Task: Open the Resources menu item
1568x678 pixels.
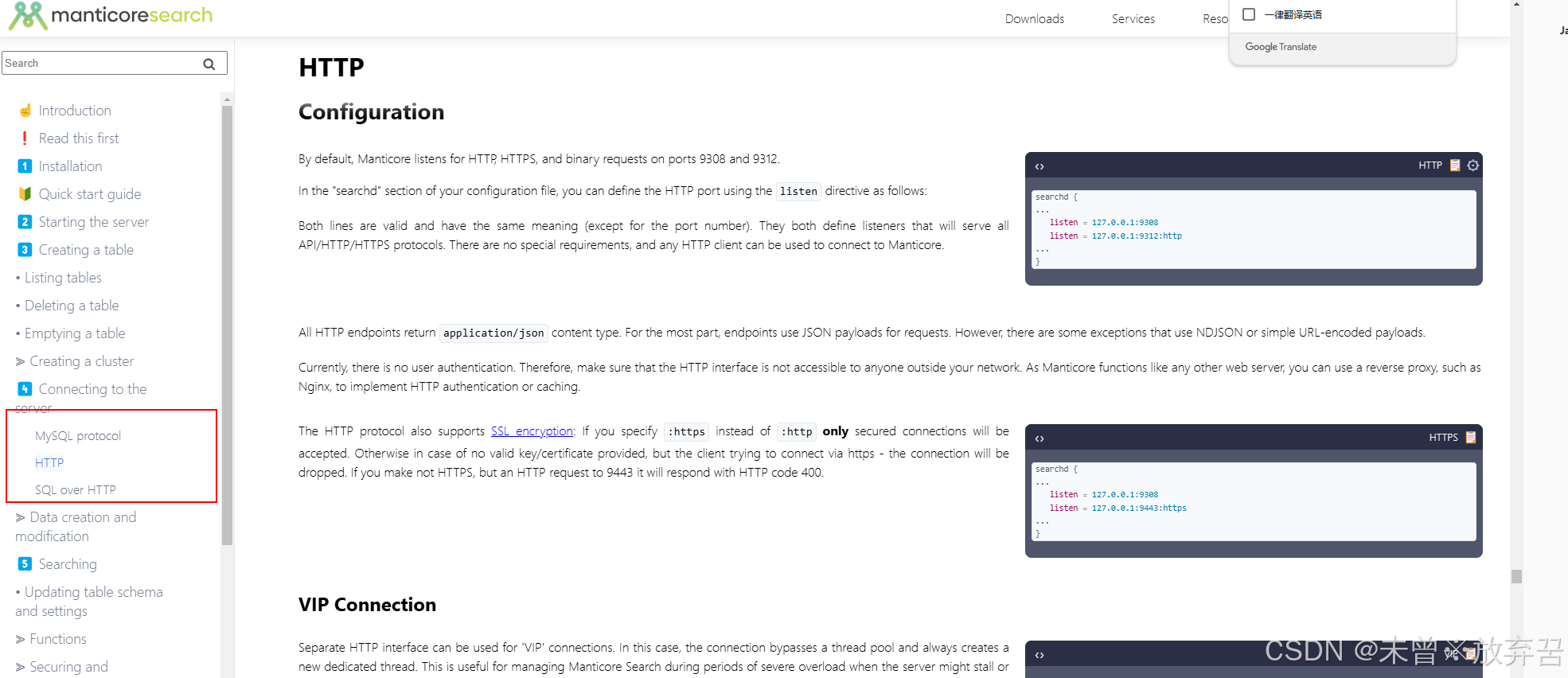Action: click(x=1215, y=19)
